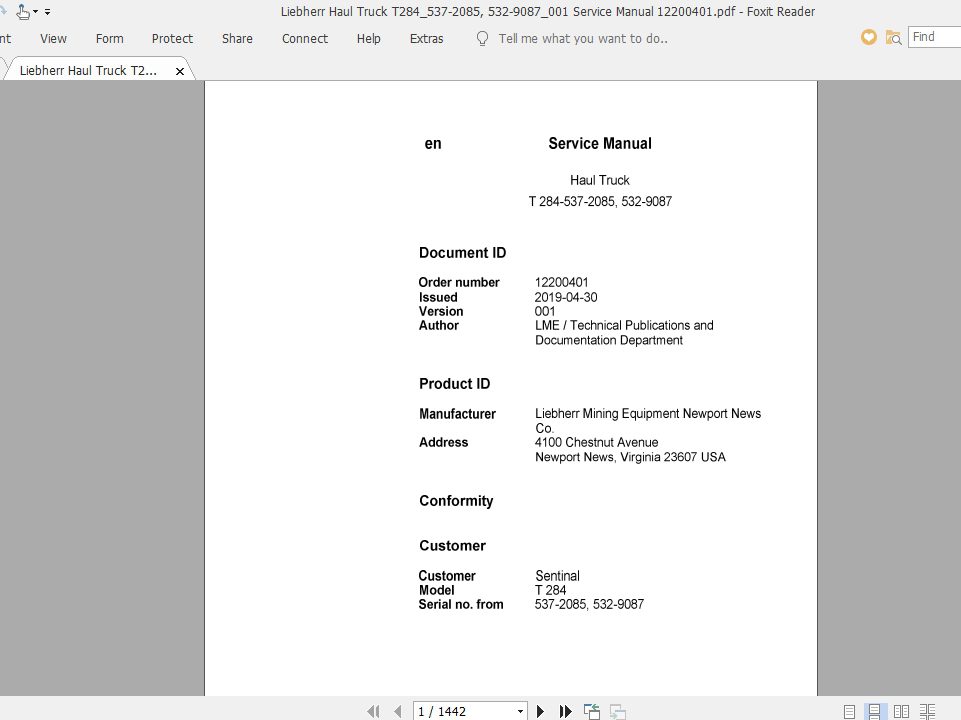Click the previous view icon
This screenshot has width=961, height=720.
pyautogui.click(x=591, y=711)
